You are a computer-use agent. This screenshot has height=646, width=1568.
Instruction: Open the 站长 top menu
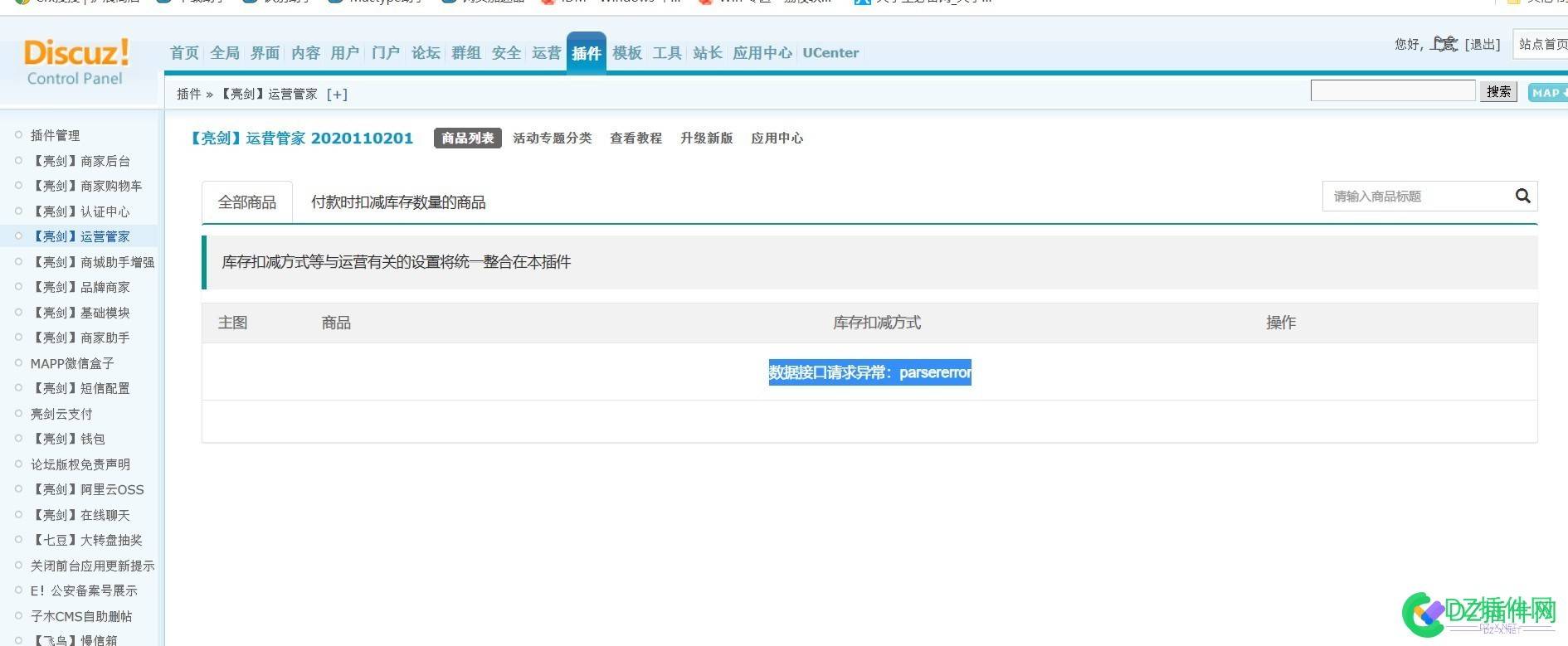708,53
